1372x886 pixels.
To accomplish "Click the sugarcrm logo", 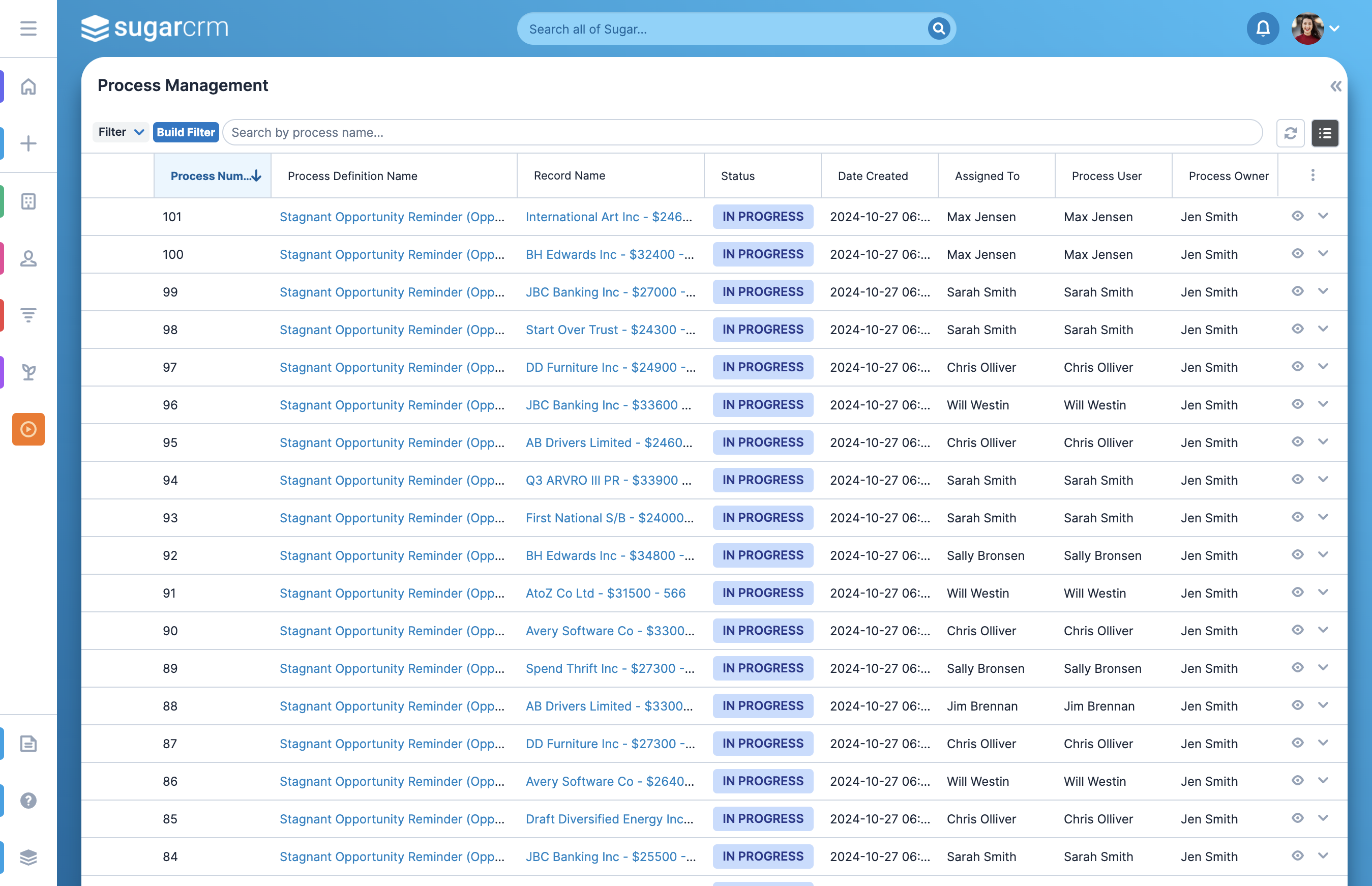I will (154, 28).
